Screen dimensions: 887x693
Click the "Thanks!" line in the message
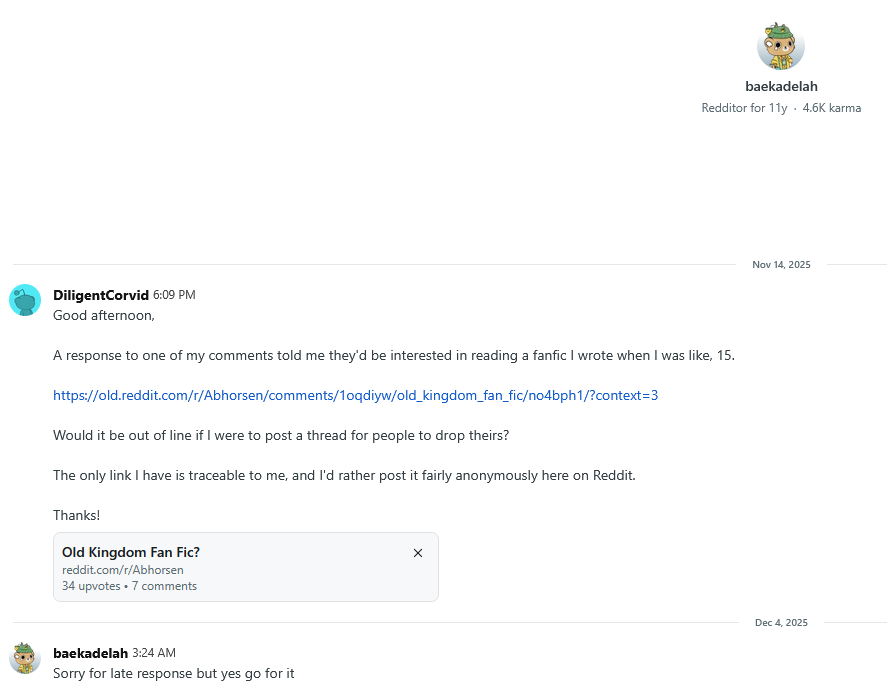[x=76, y=515]
